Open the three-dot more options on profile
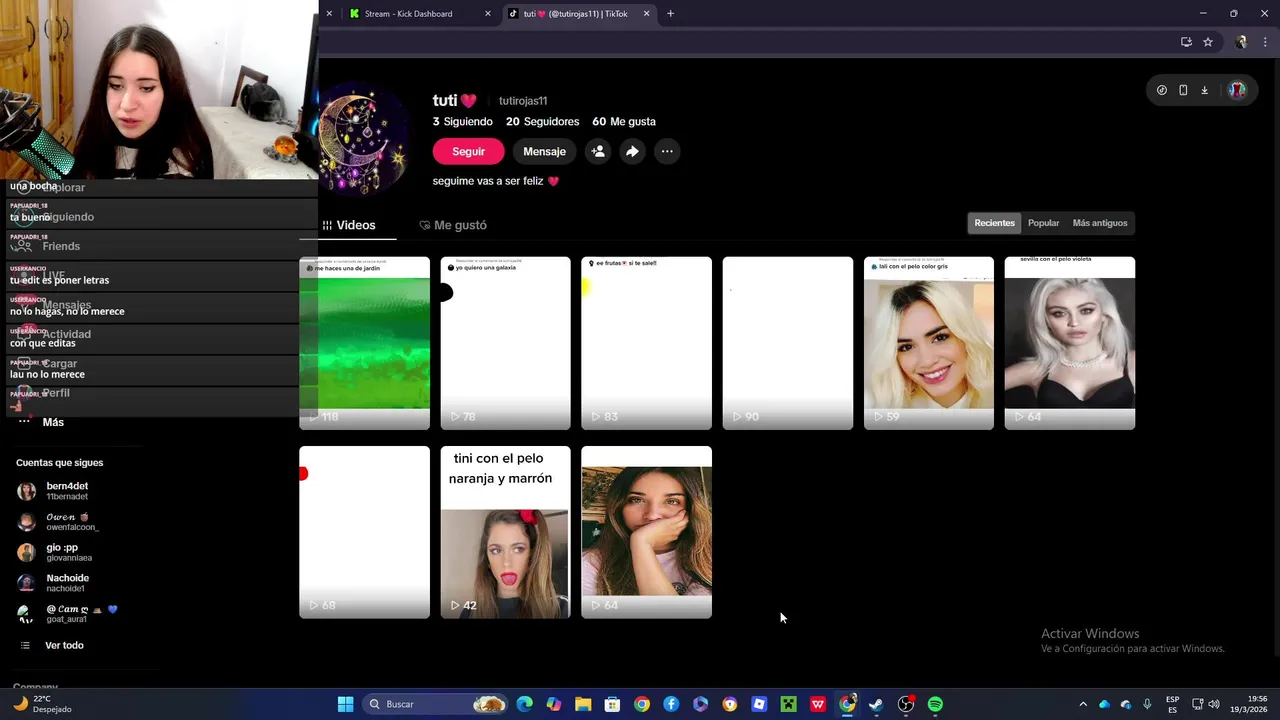The height and width of the screenshot is (720, 1280). click(667, 151)
